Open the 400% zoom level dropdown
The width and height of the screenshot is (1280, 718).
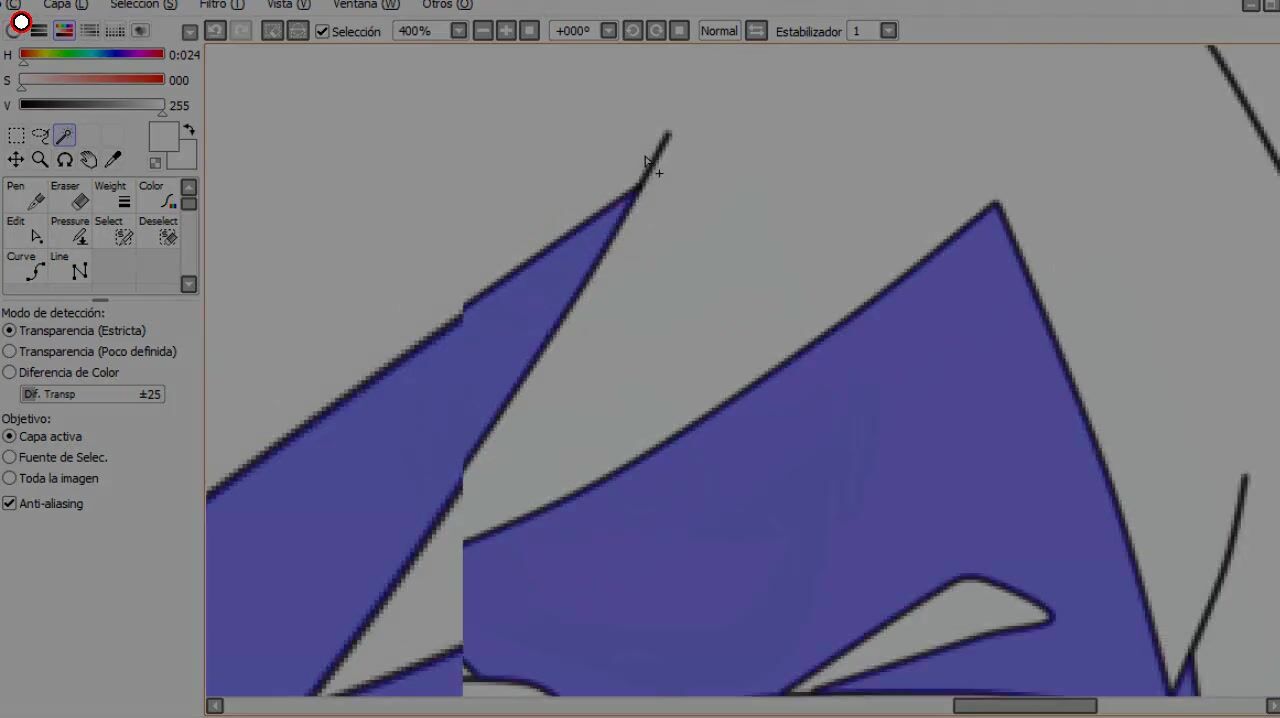coord(458,32)
